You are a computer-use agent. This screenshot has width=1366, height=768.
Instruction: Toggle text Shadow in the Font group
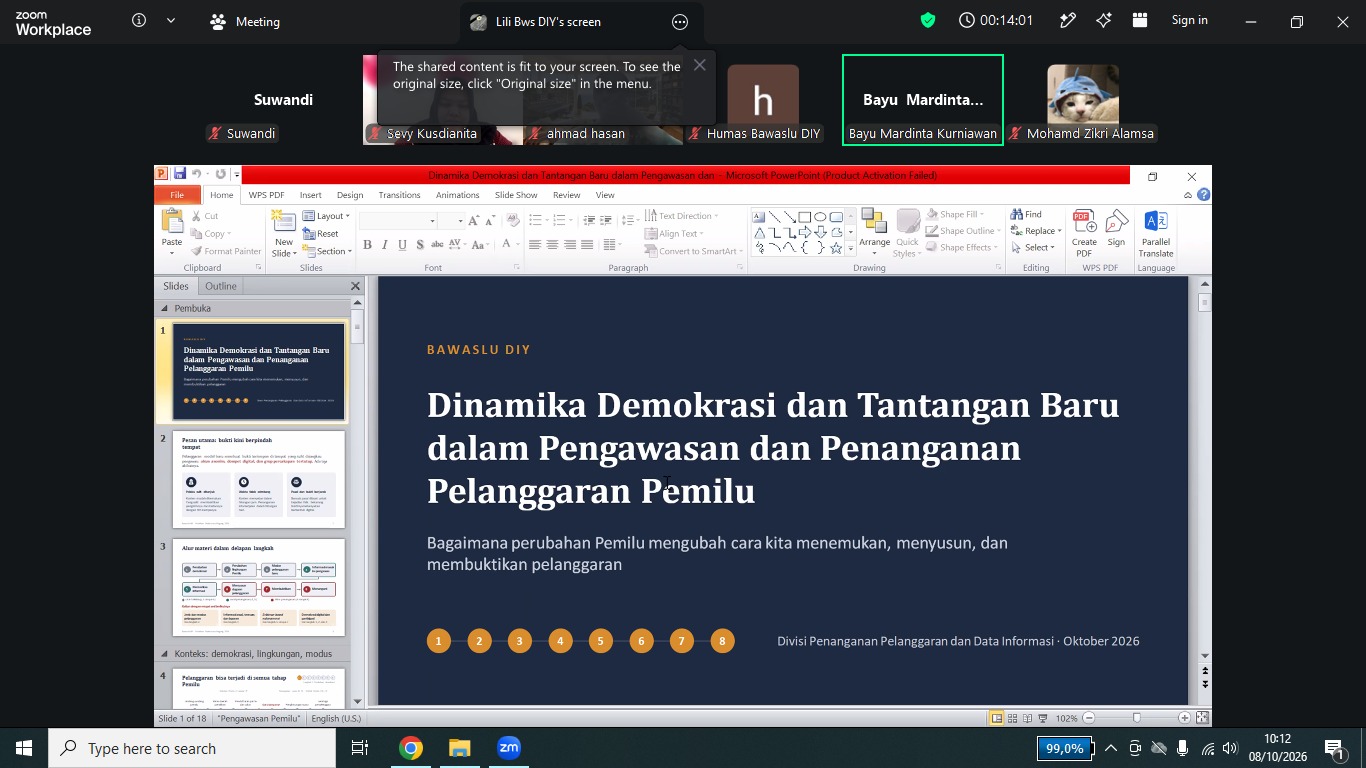(421, 245)
